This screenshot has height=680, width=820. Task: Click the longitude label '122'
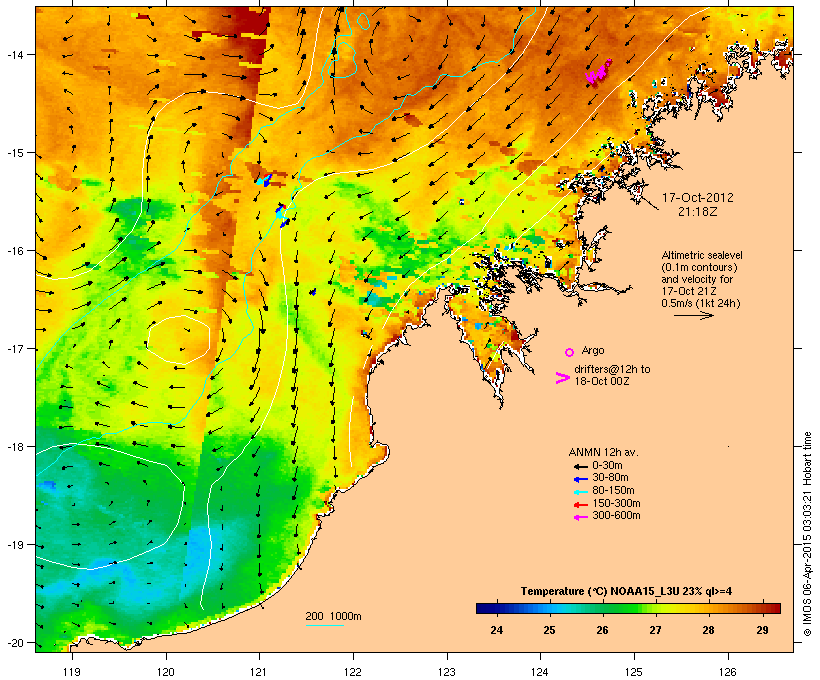pos(353,672)
